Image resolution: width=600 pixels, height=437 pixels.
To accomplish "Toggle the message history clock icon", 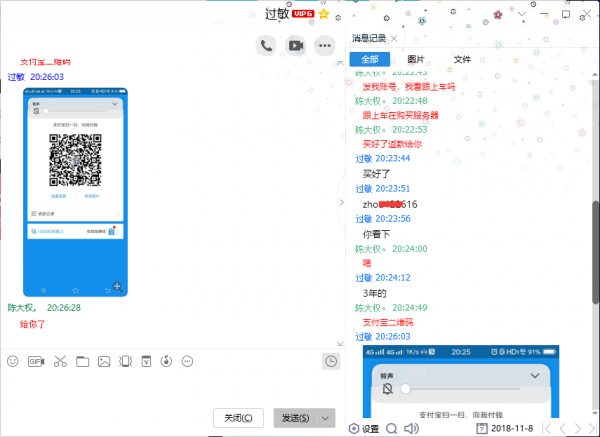I will [x=331, y=361].
